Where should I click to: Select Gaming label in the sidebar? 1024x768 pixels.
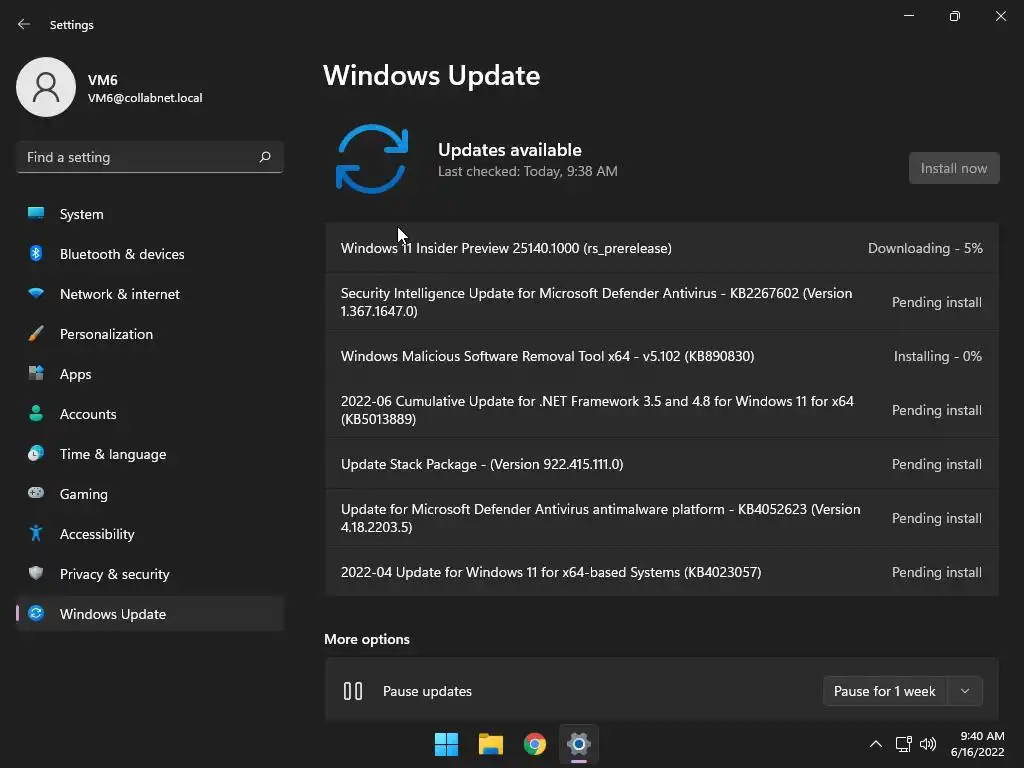[x=84, y=494]
